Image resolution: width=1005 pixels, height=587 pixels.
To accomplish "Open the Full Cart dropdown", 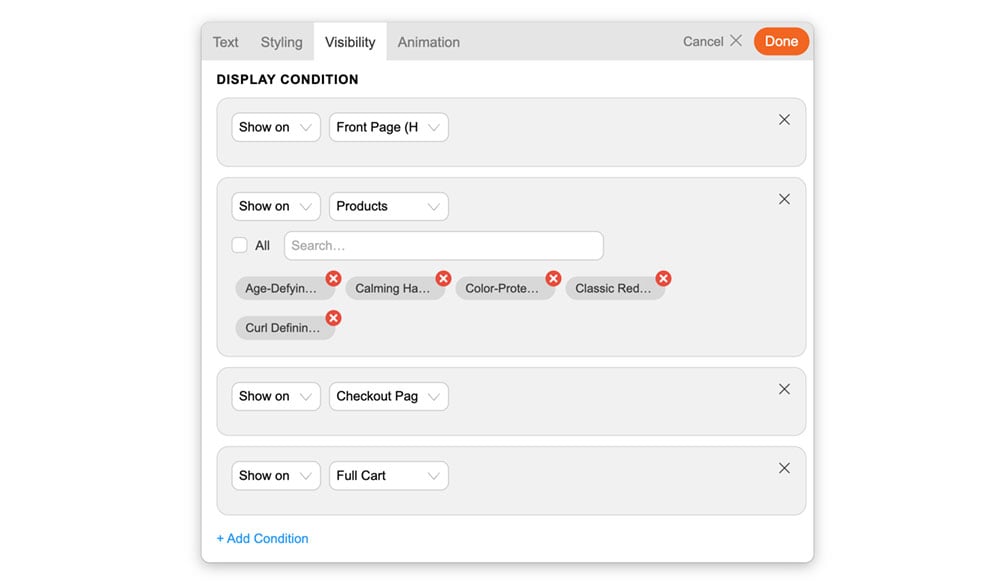I will pos(388,476).
